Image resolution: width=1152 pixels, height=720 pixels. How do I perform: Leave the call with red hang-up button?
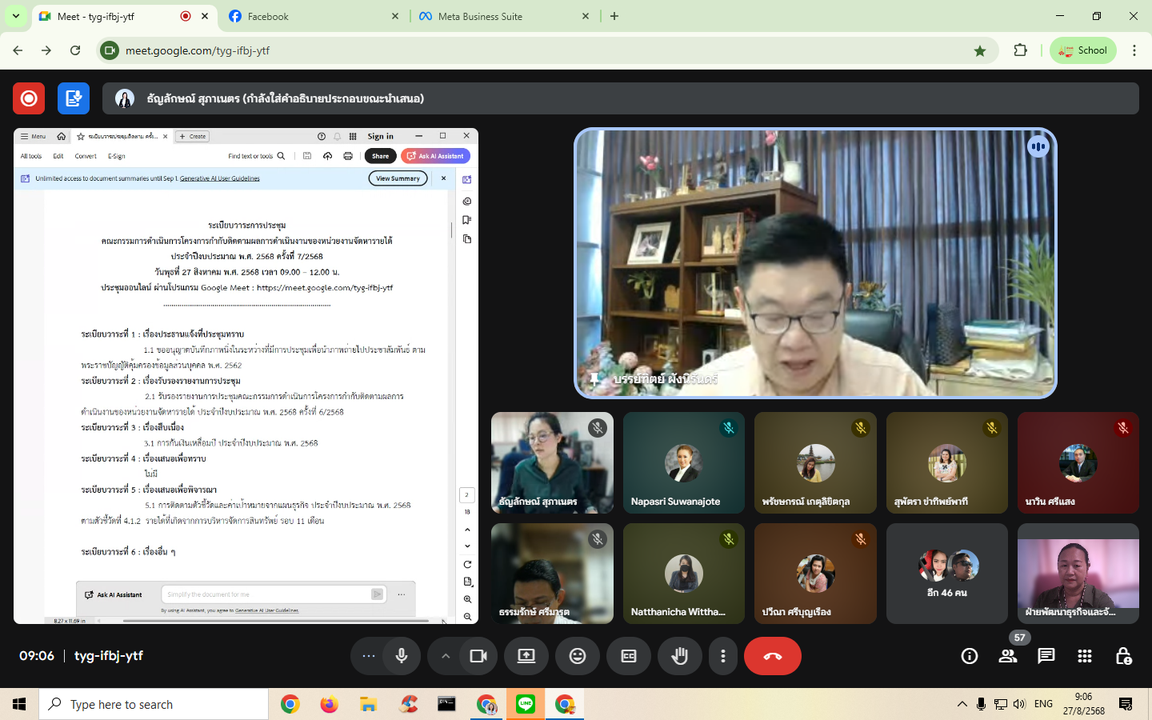click(772, 656)
